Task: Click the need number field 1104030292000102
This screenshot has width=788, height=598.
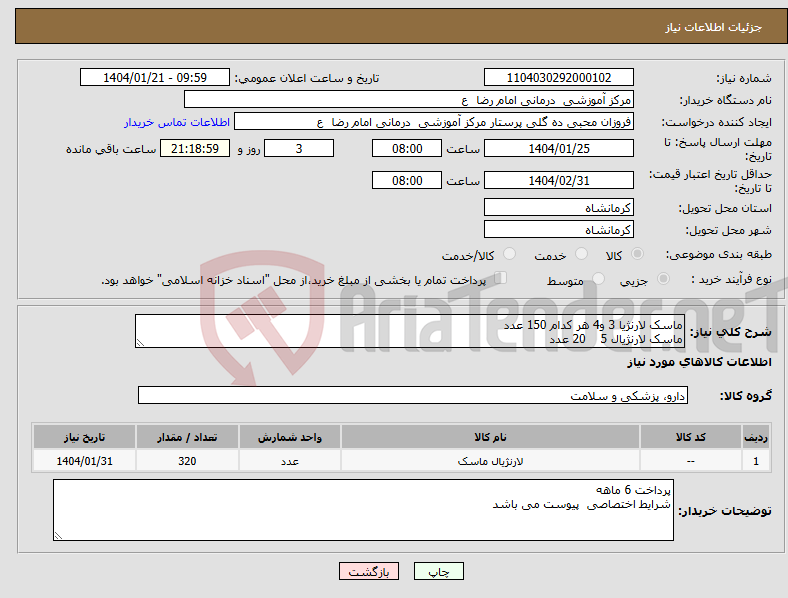Action: pos(559,77)
